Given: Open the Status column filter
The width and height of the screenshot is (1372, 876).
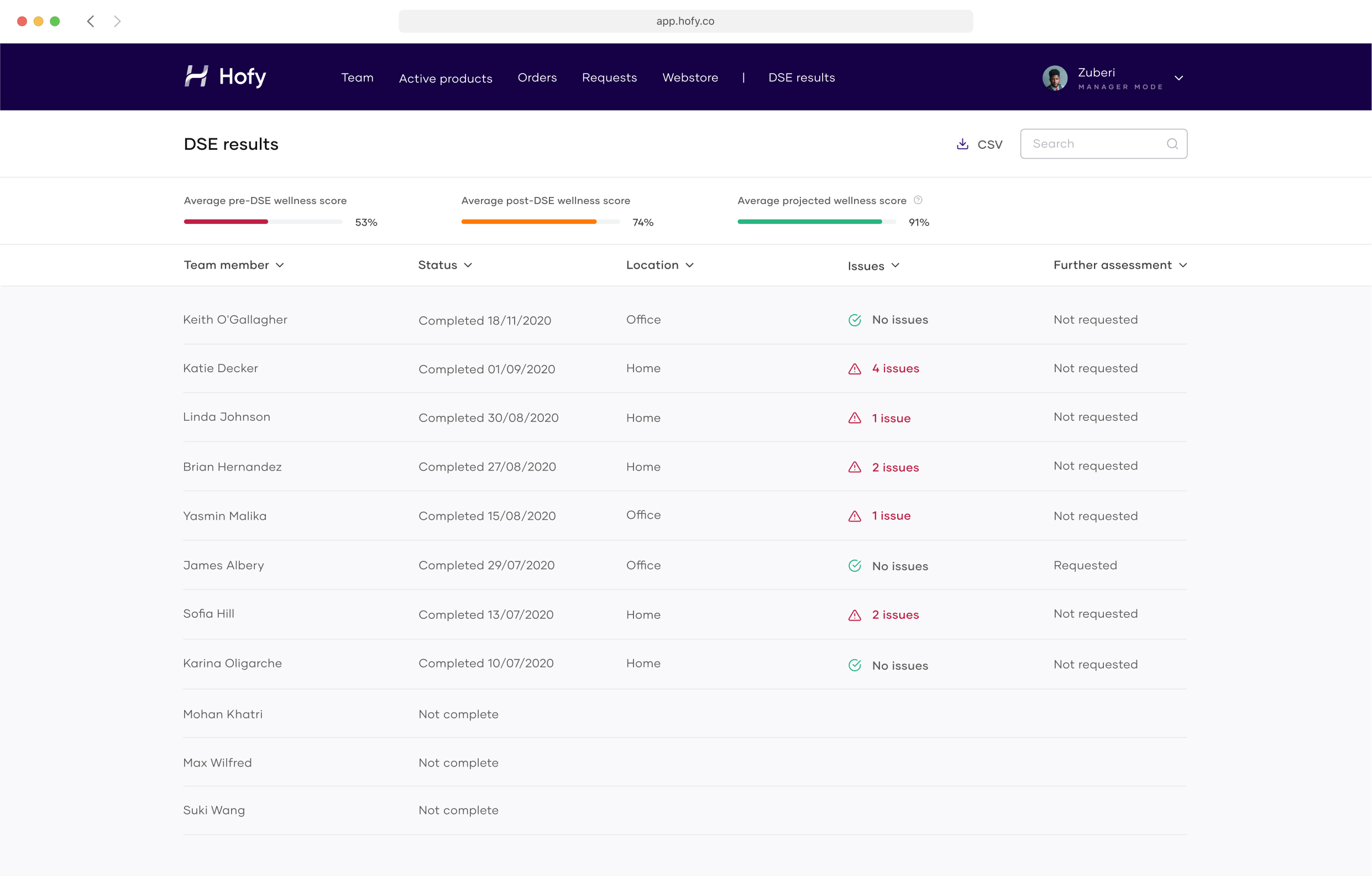Looking at the screenshot, I should pyautogui.click(x=445, y=265).
